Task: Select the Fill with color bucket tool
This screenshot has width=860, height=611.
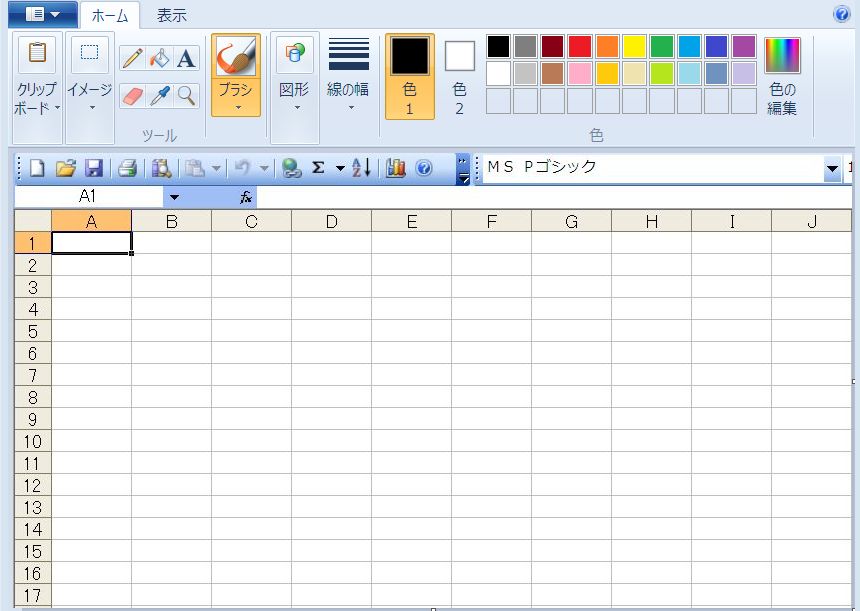Action: pos(159,58)
